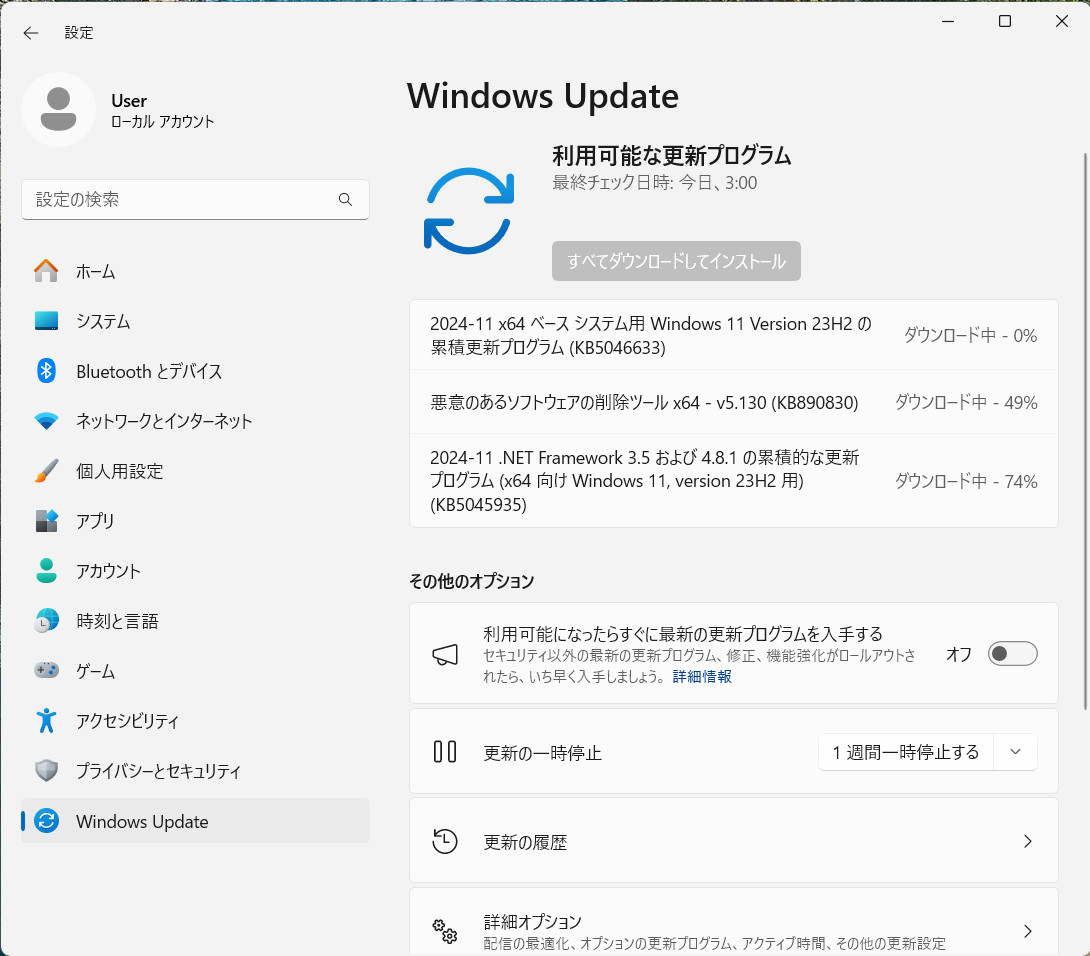Click the KB5046633 cumulative update row

pyautogui.click(x=734, y=335)
